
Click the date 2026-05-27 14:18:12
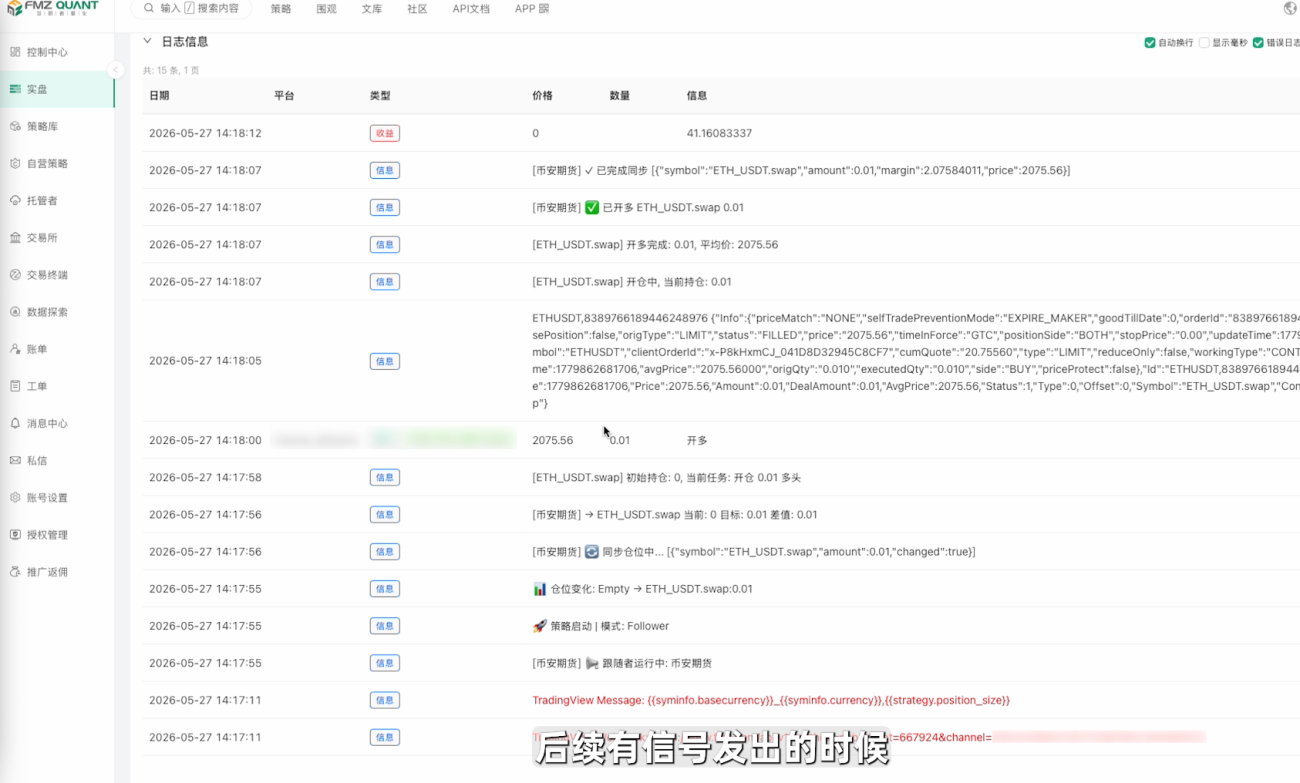click(205, 133)
